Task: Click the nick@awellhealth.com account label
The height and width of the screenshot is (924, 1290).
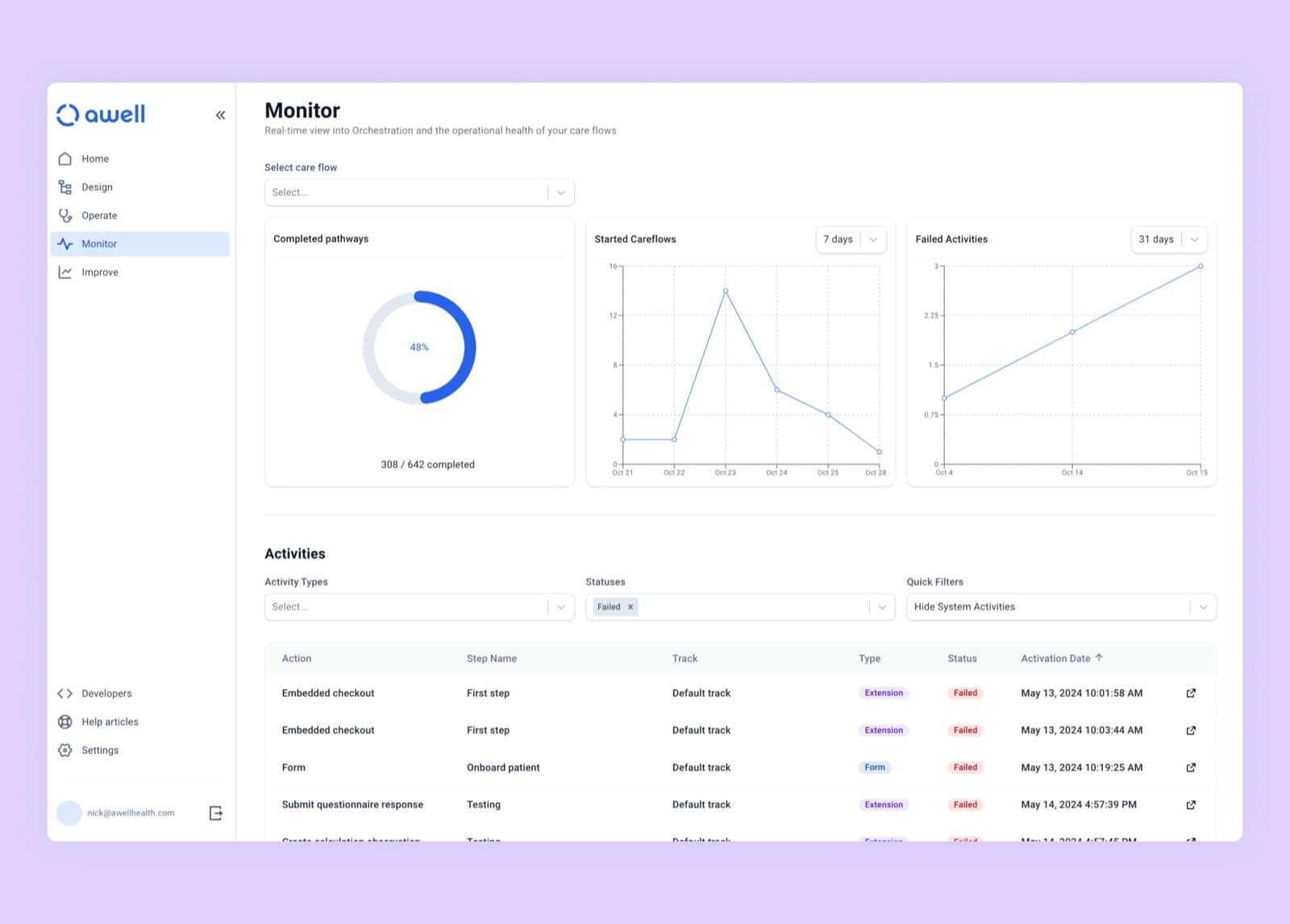Action: 131,813
